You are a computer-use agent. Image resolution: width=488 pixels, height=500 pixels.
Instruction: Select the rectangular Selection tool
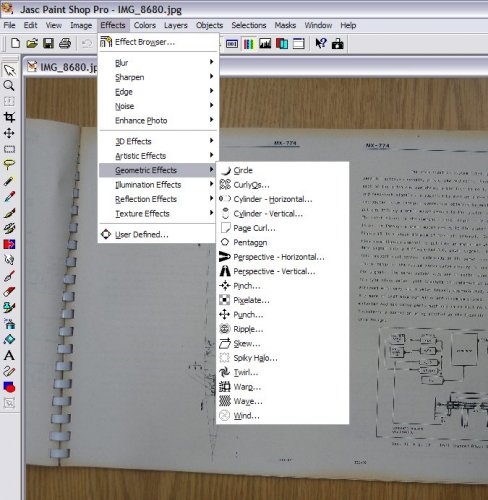[9, 149]
